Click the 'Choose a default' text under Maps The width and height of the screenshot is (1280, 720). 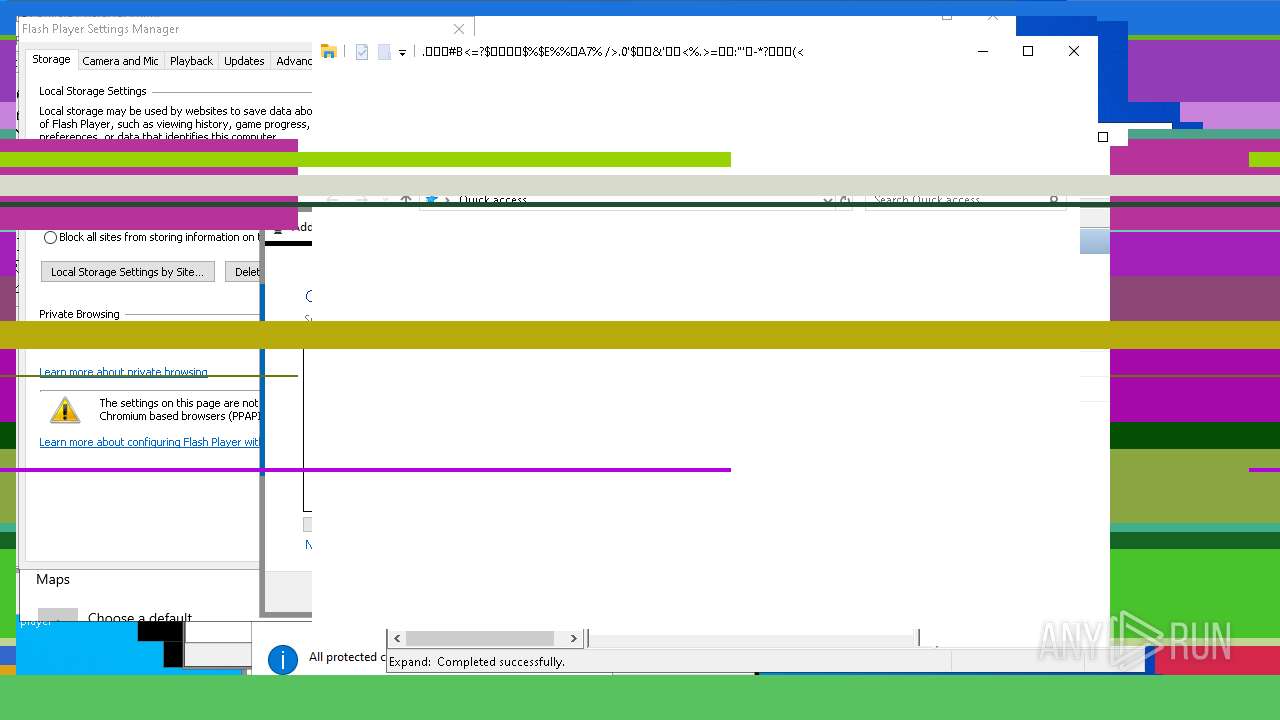(140, 618)
